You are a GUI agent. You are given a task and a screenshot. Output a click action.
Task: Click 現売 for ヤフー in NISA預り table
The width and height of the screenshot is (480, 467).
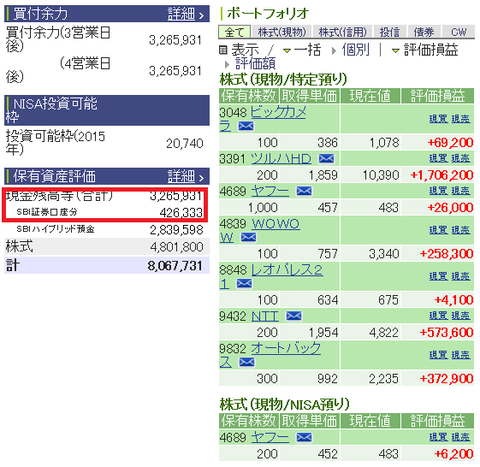point(461,437)
